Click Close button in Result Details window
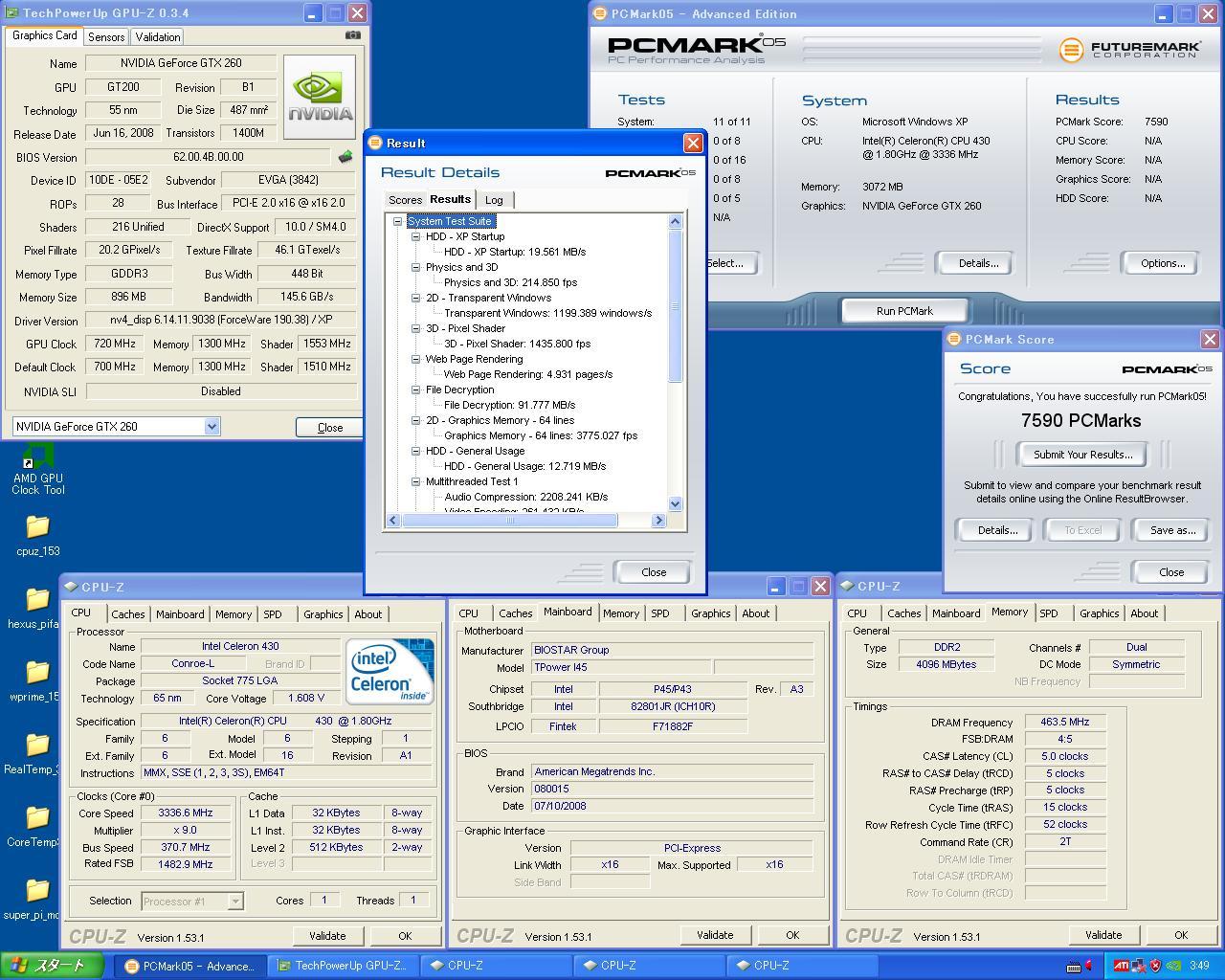This screenshot has width=1225, height=980. point(654,572)
